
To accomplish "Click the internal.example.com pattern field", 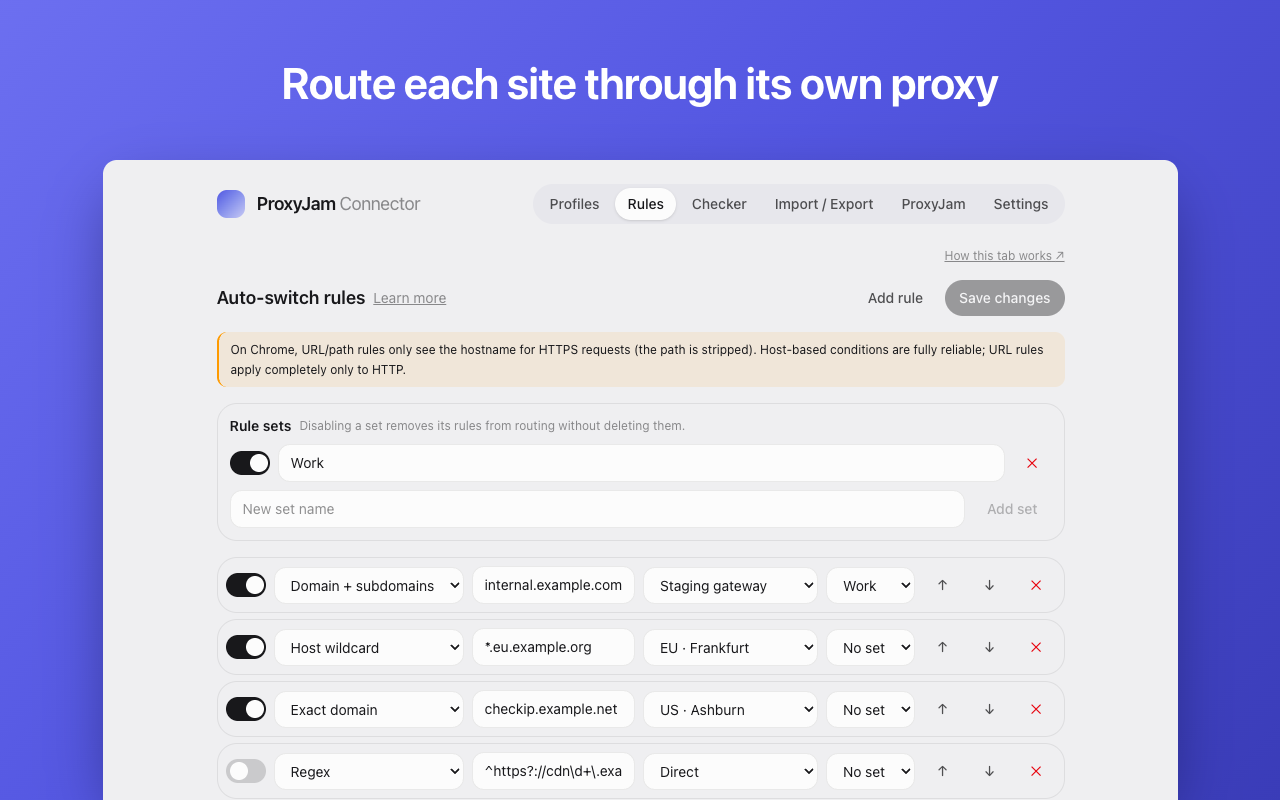I will pyautogui.click(x=553, y=586).
